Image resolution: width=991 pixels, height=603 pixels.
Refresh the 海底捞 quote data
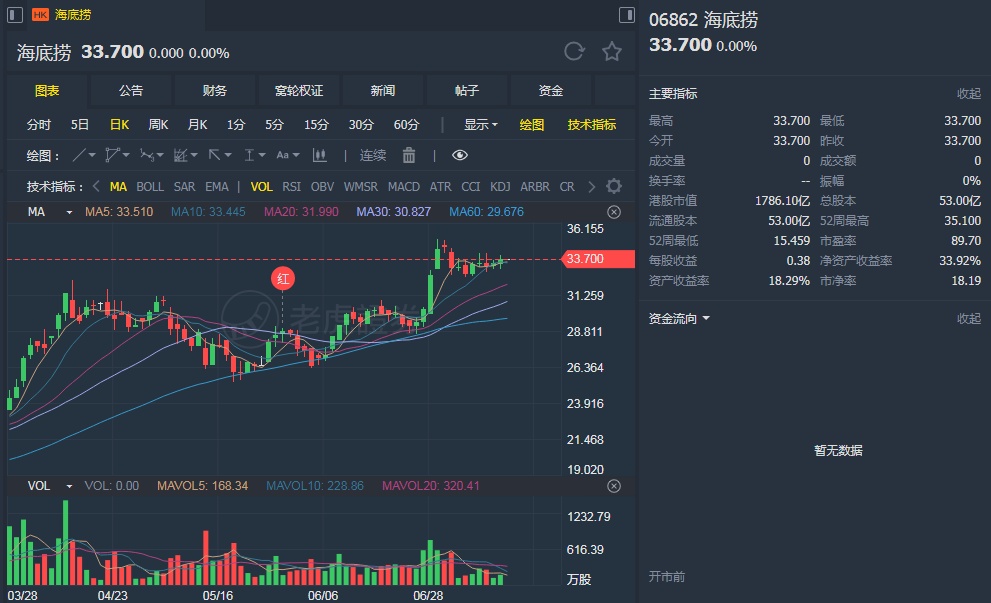574,51
